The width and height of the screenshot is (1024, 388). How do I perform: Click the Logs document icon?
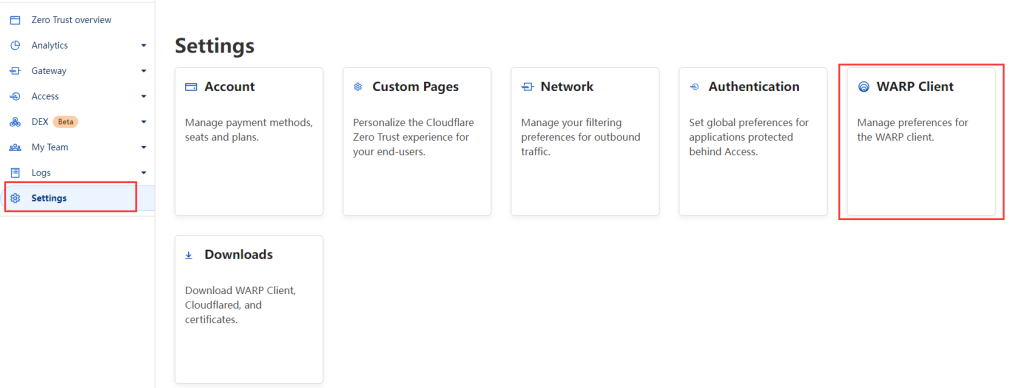(15, 173)
